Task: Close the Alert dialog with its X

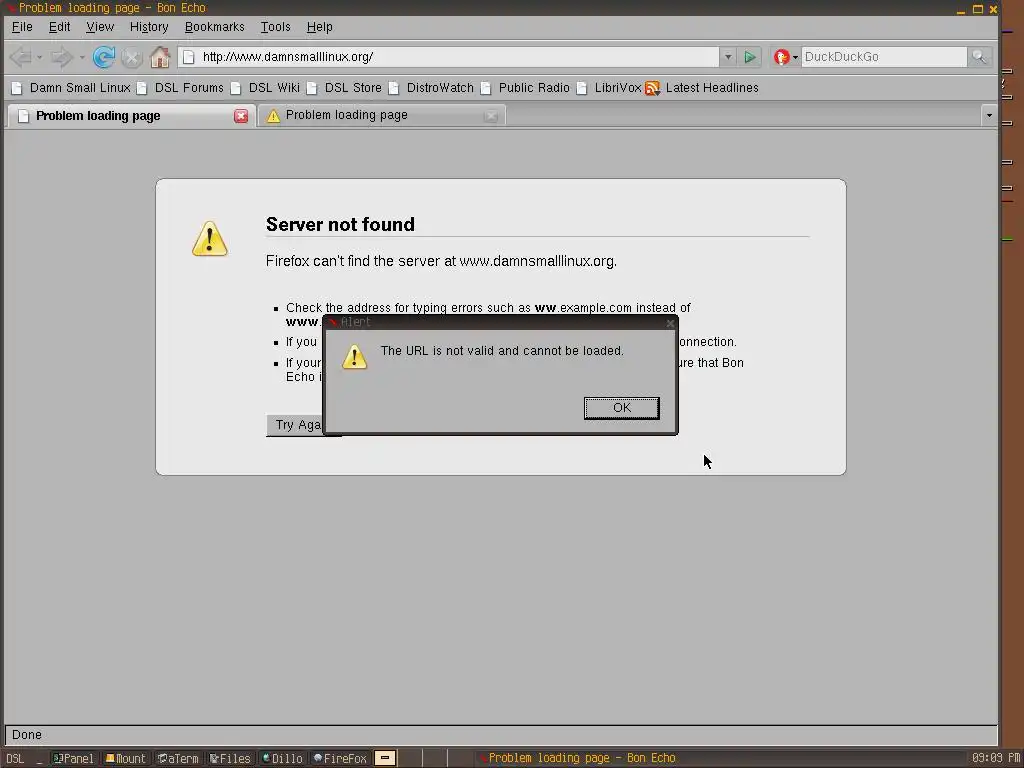Action: pos(670,323)
